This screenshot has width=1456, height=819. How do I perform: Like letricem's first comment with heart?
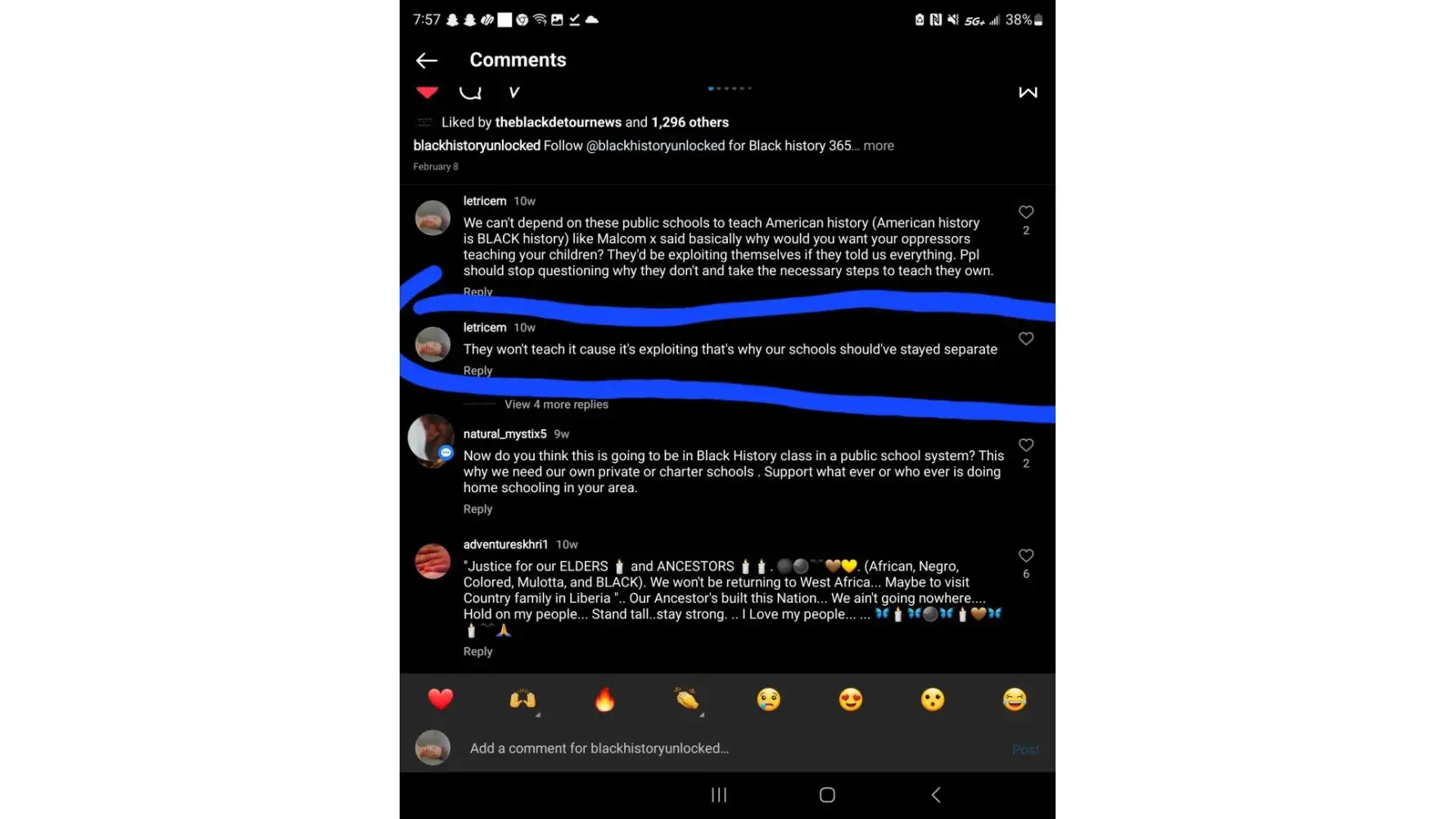point(1025,212)
